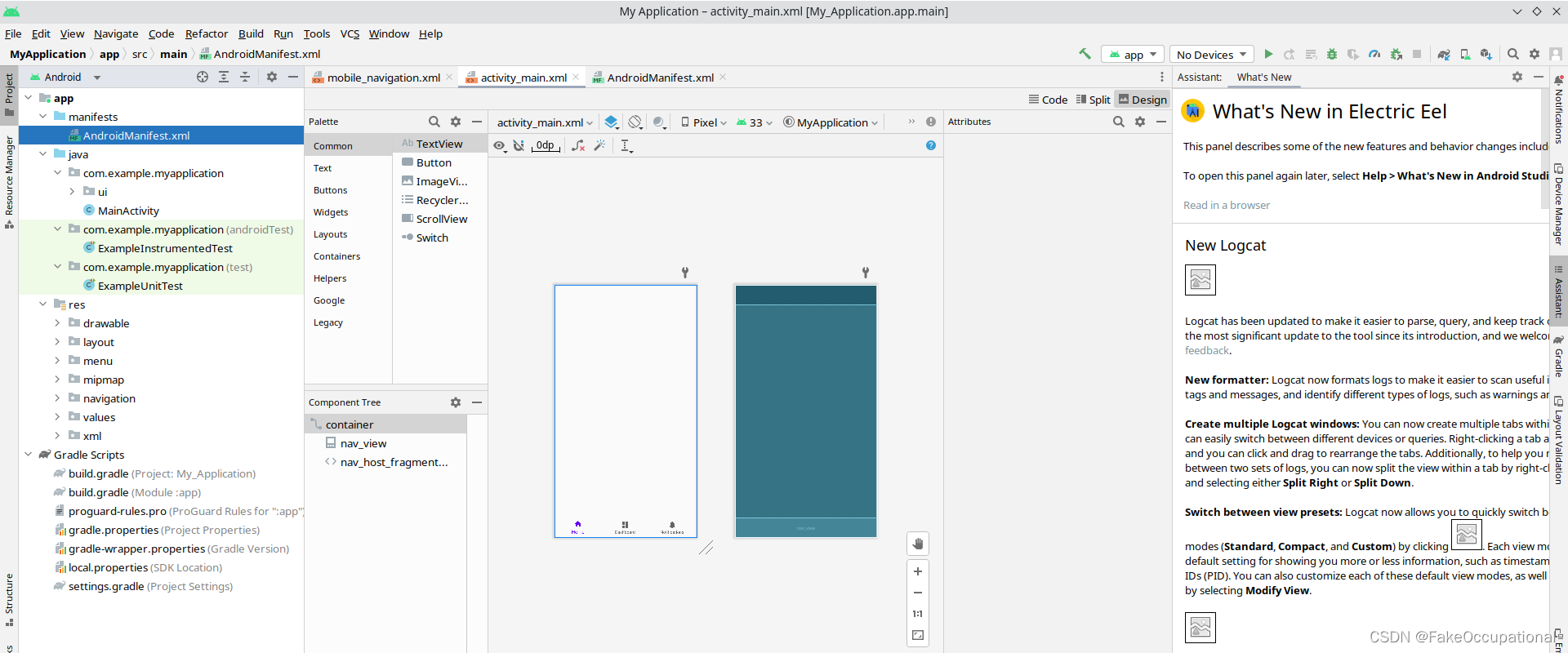The width and height of the screenshot is (1568, 653).
Task: Open the No Devices dropdown
Action: point(1211,54)
